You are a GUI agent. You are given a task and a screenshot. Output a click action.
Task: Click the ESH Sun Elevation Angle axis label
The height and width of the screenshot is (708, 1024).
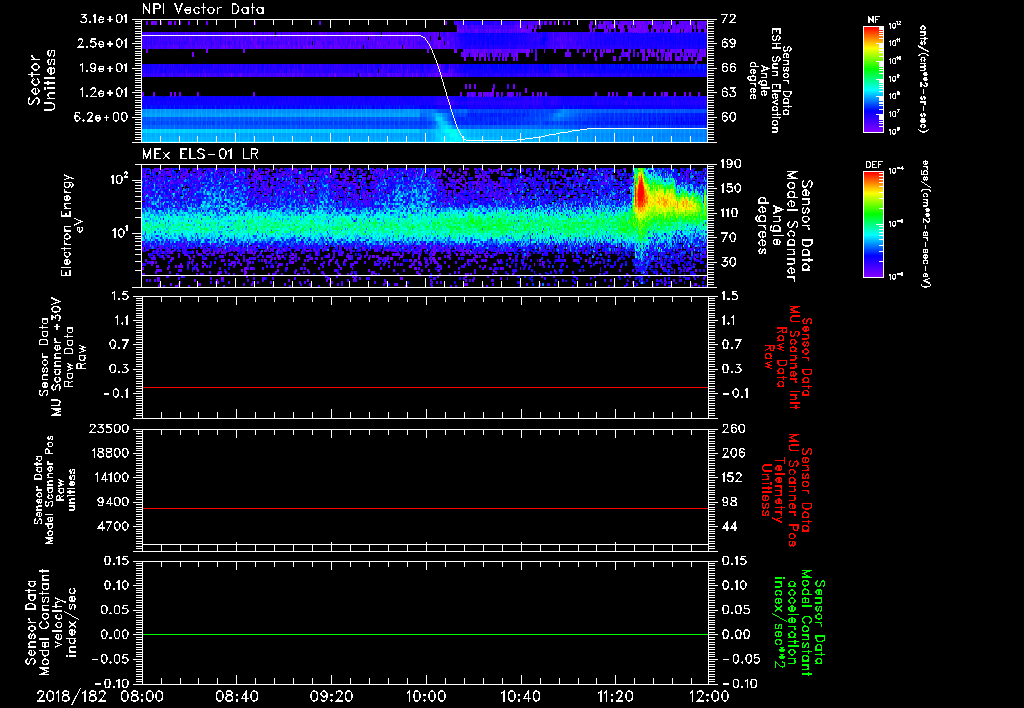[x=775, y=82]
